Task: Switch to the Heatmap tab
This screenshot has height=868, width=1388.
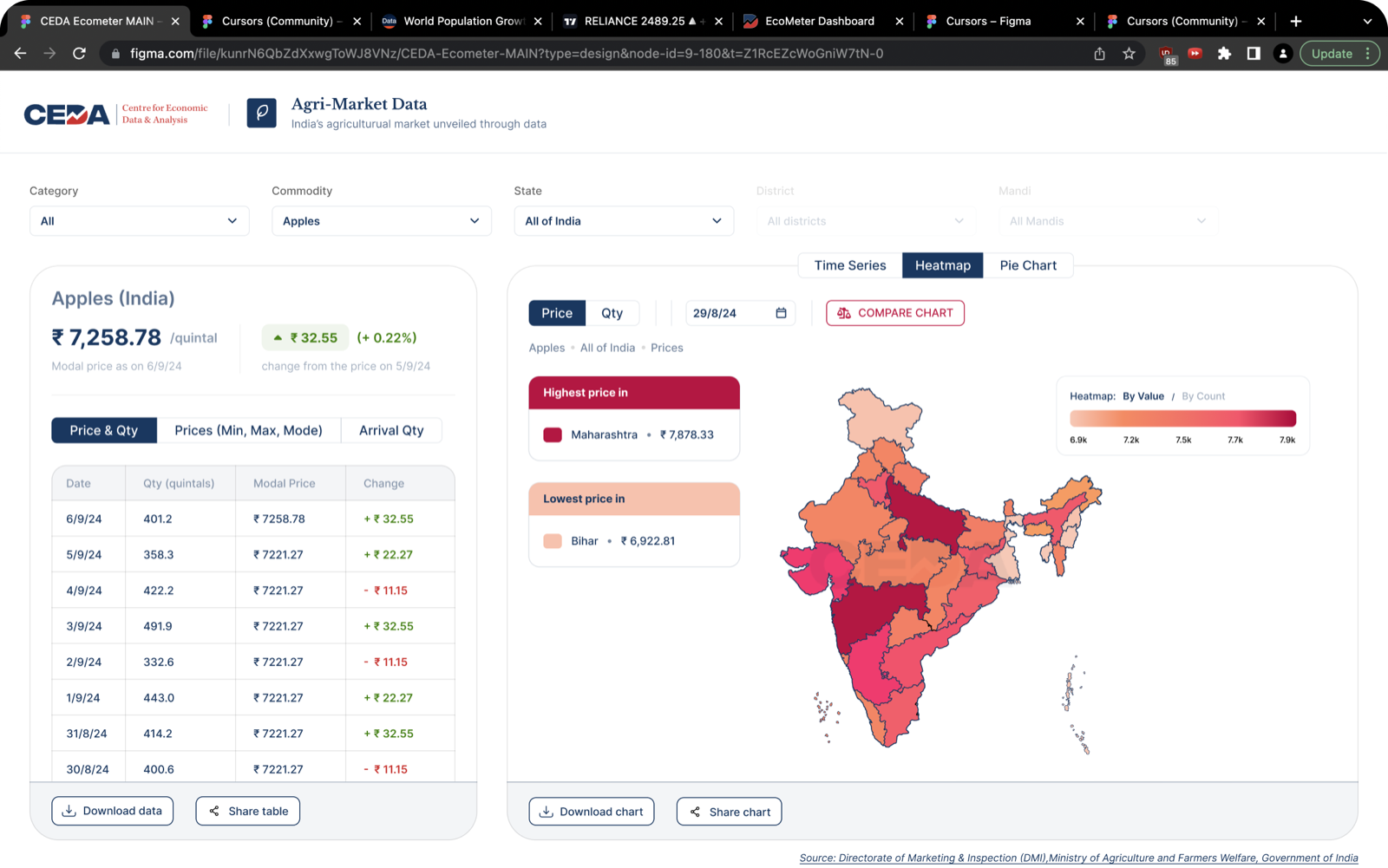Action: coord(943,265)
